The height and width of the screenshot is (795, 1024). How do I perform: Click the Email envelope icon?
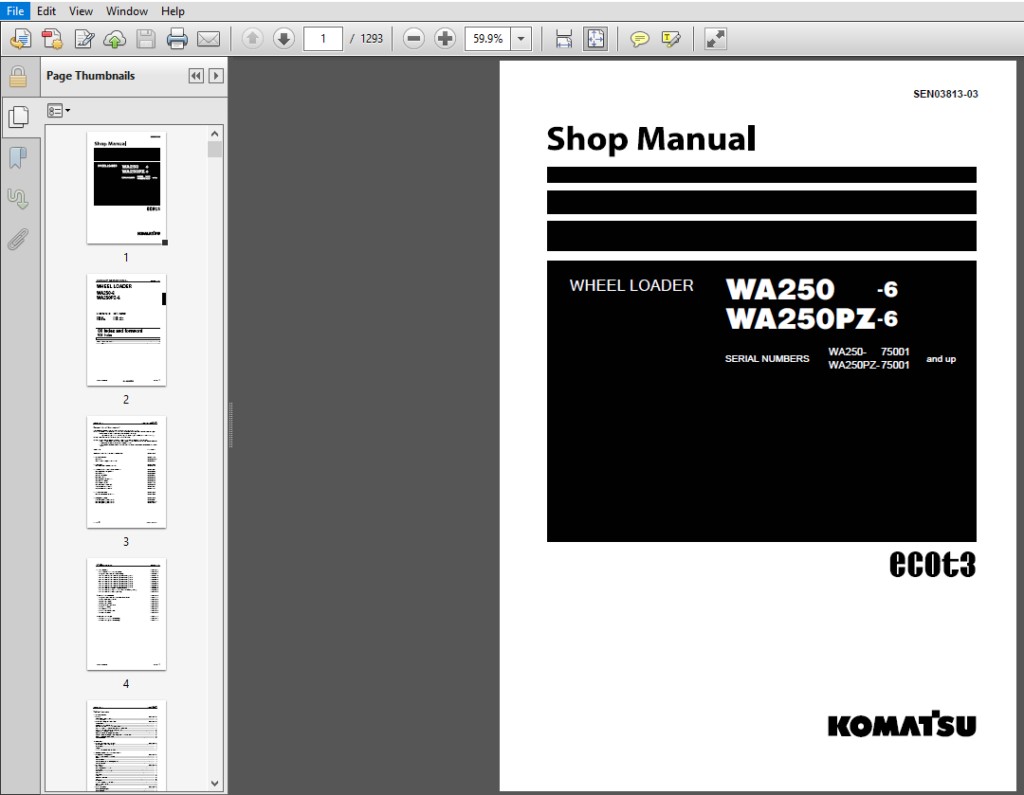pos(208,39)
